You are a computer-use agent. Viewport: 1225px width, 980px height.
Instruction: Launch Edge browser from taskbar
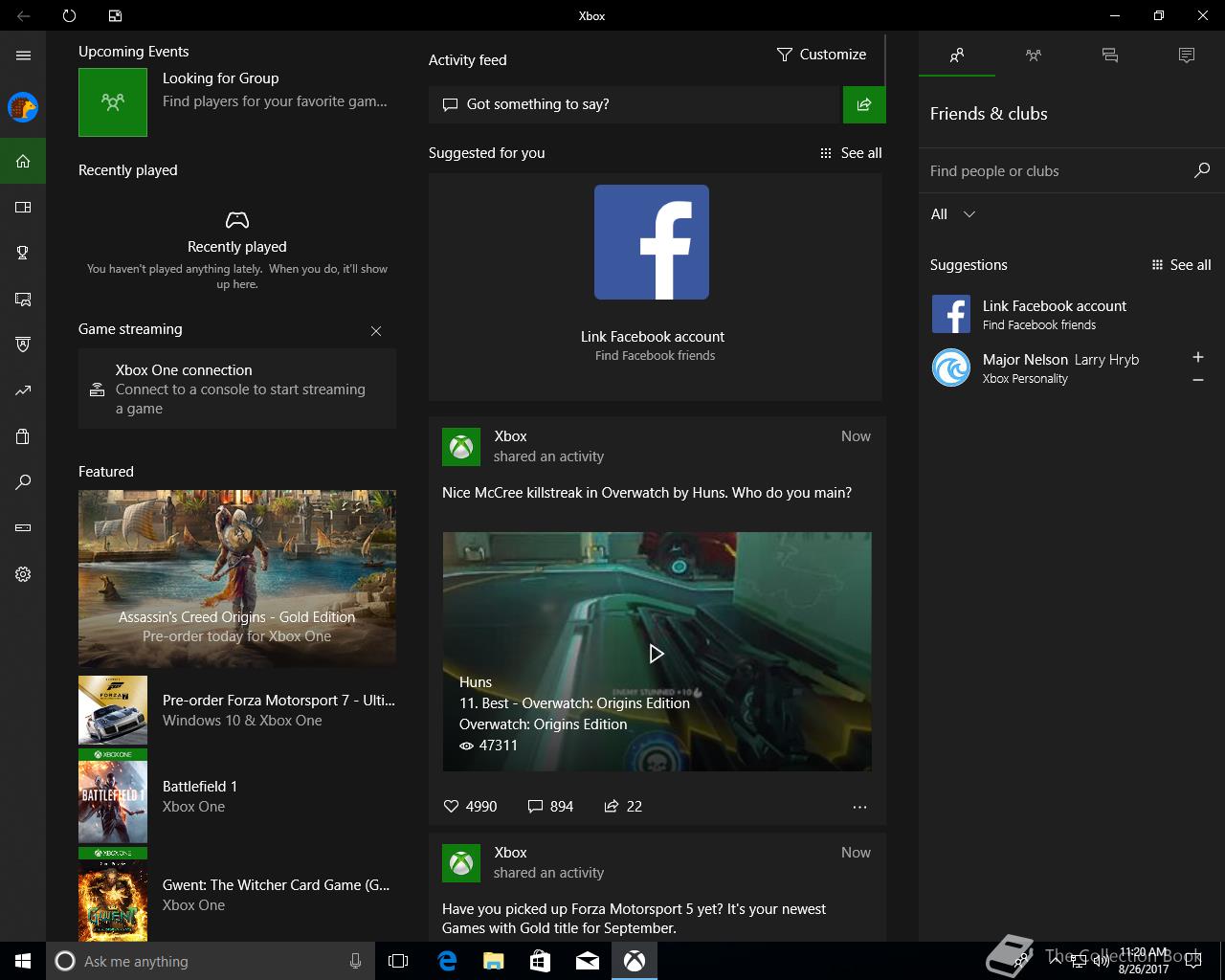447,961
